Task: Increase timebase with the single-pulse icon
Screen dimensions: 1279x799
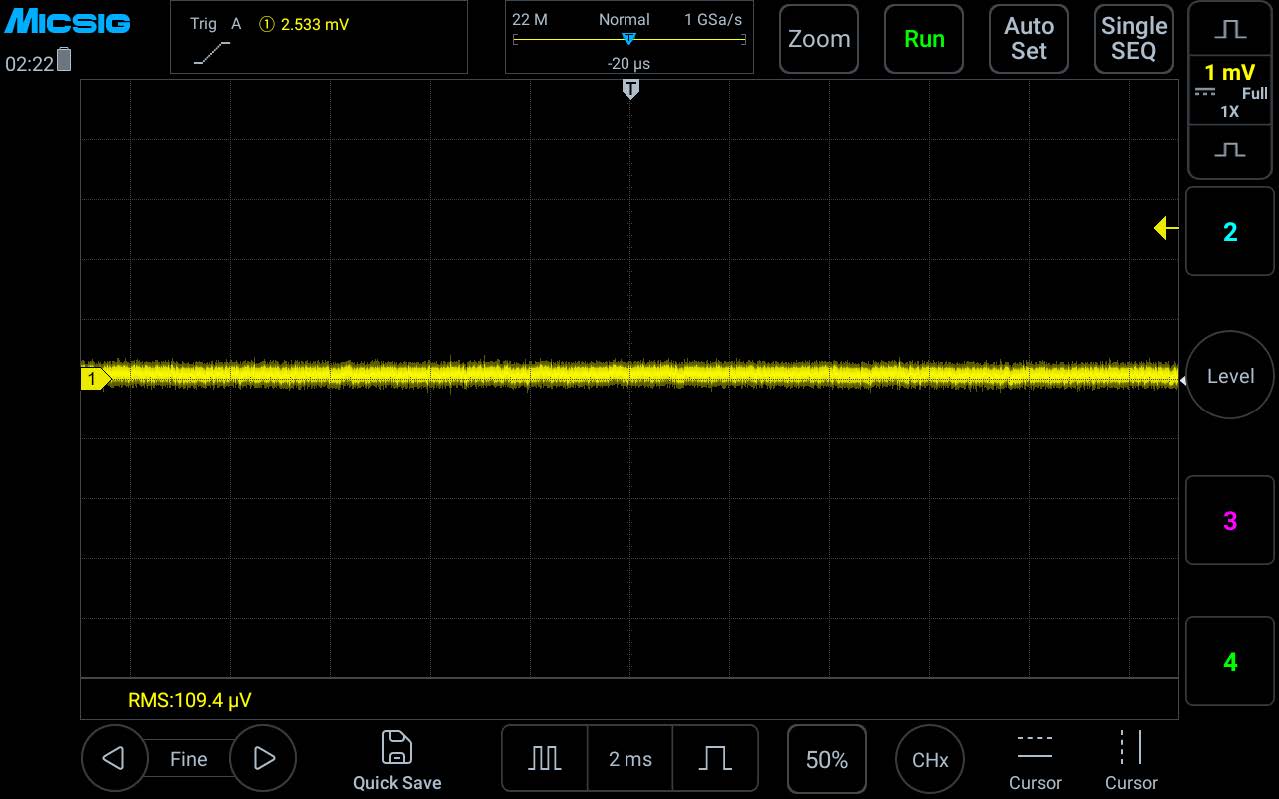Action: (715, 759)
